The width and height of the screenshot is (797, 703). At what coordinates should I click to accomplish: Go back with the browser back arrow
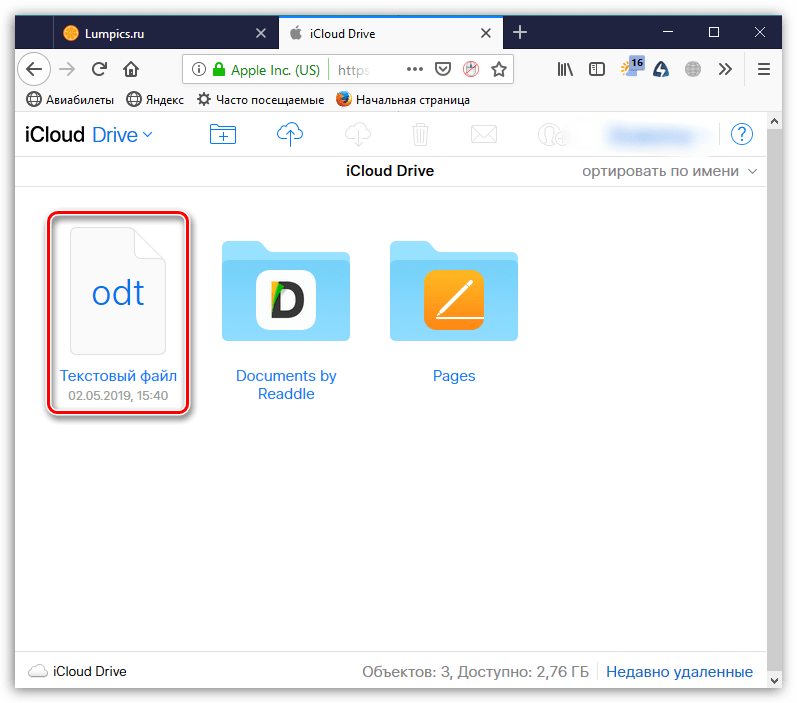[34, 69]
